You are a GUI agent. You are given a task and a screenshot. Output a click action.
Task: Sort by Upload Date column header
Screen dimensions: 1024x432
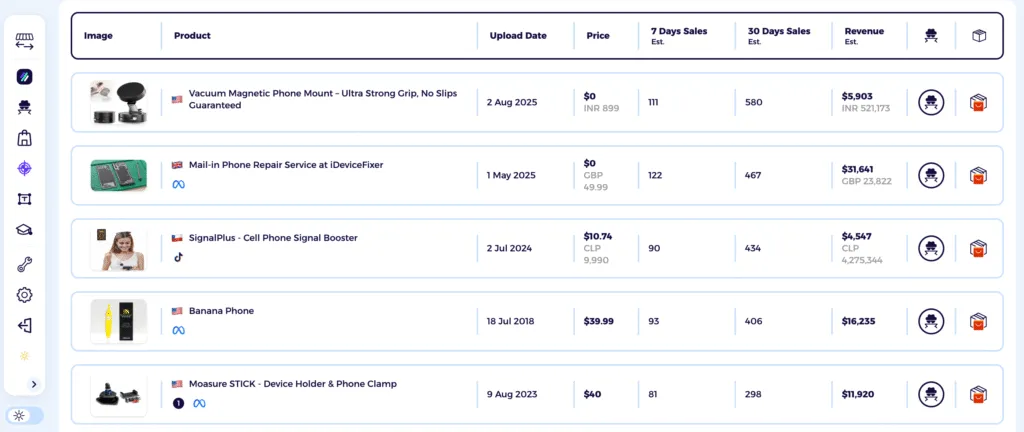pos(518,36)
